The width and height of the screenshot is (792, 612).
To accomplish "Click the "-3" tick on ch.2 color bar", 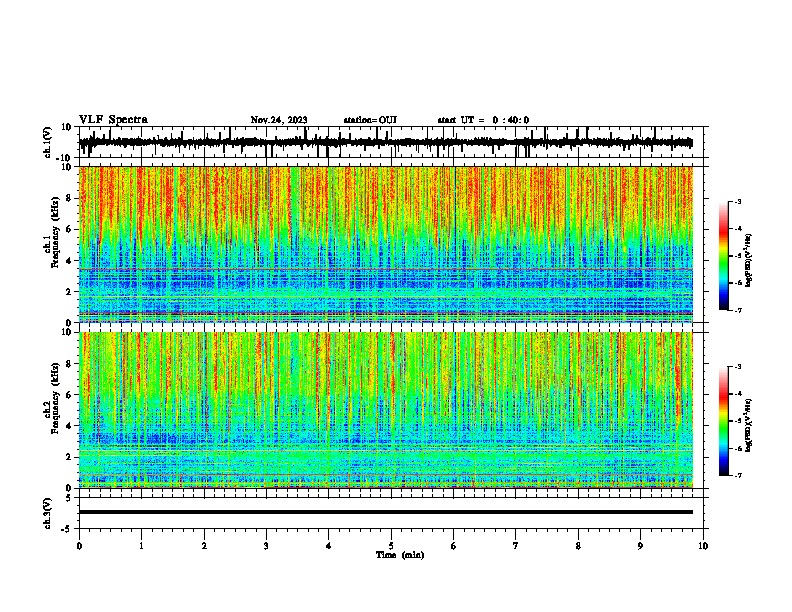I will 738,367.
